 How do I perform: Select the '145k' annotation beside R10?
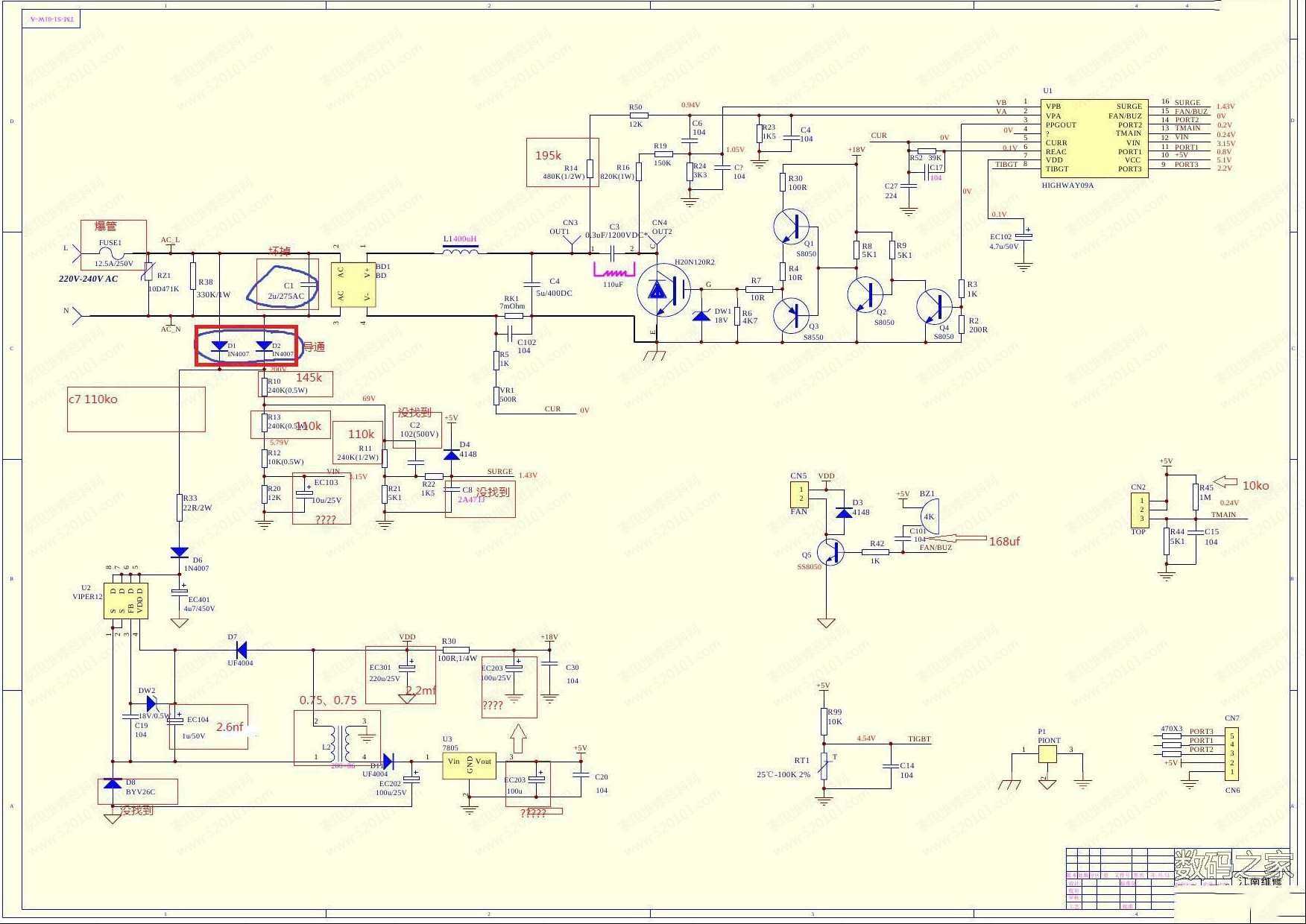(x=309, y=377)
